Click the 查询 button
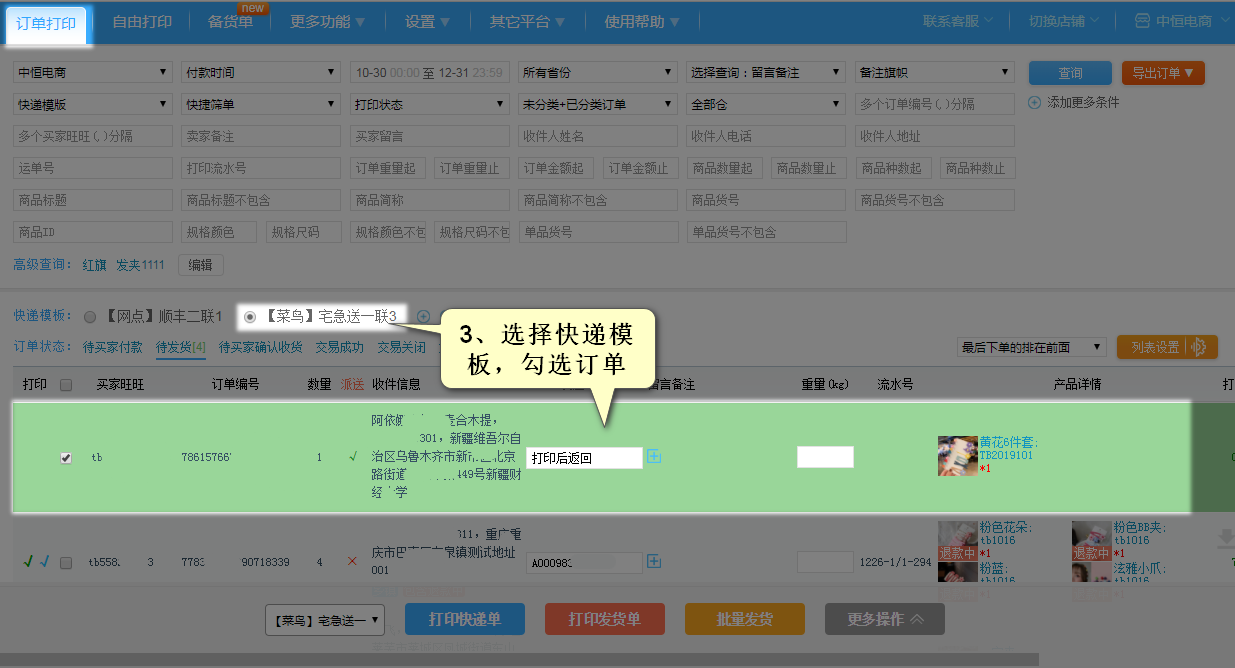Screen dimensions: 1235x668 [x=1070, y=73]
